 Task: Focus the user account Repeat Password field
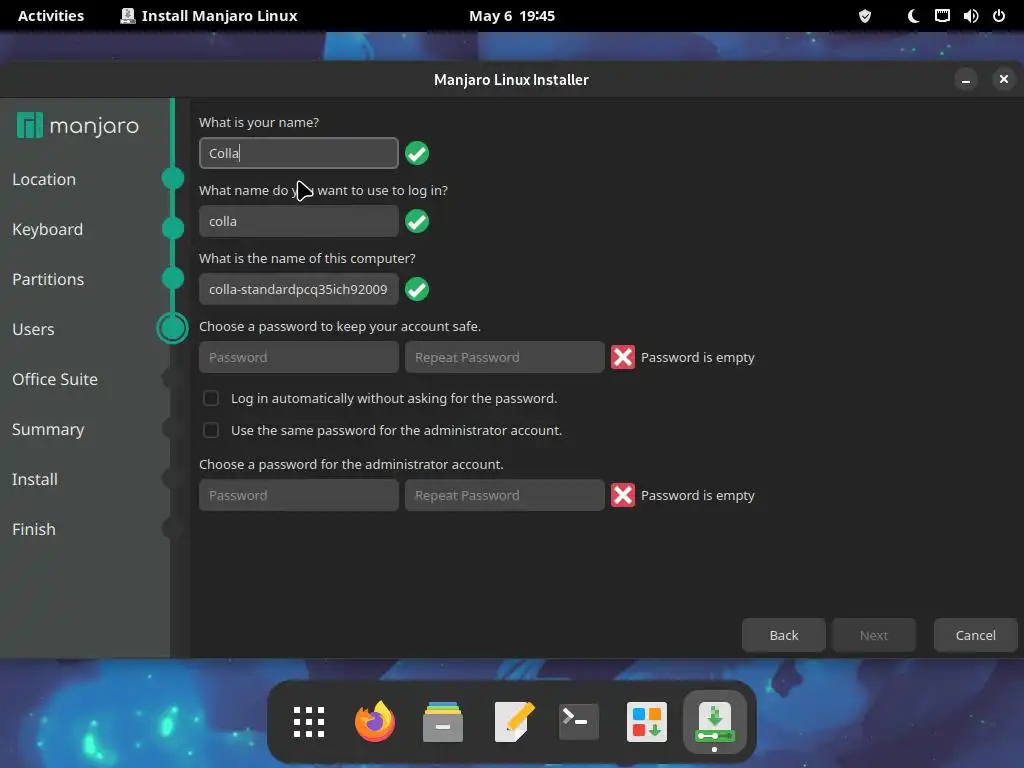[x=504, y=357]
